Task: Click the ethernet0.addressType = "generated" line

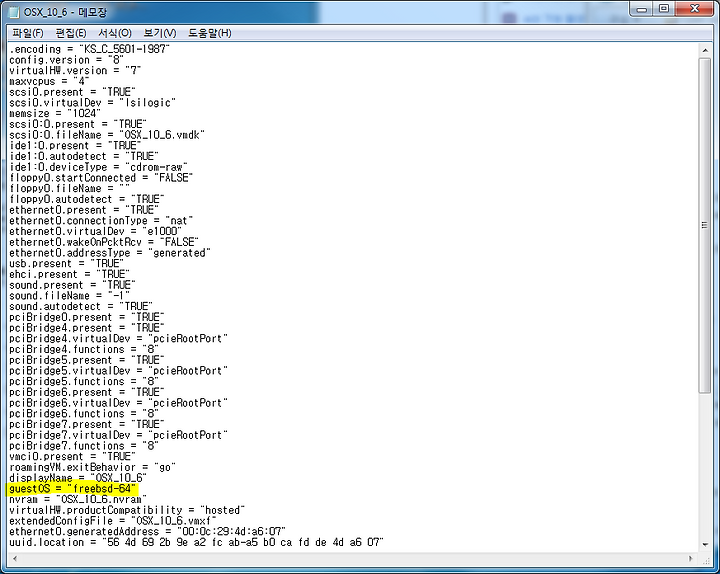Action: click(x=109, y=253)
